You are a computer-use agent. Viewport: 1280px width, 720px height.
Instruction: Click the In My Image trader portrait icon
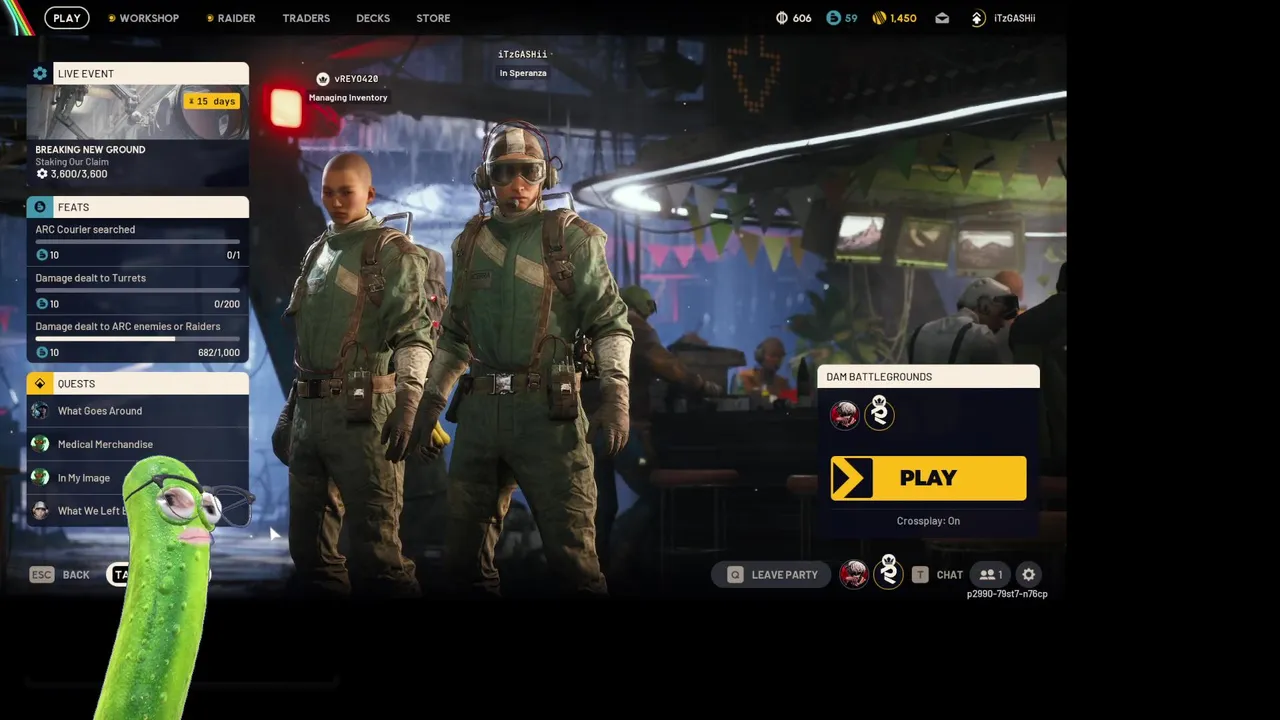[40, 478]
